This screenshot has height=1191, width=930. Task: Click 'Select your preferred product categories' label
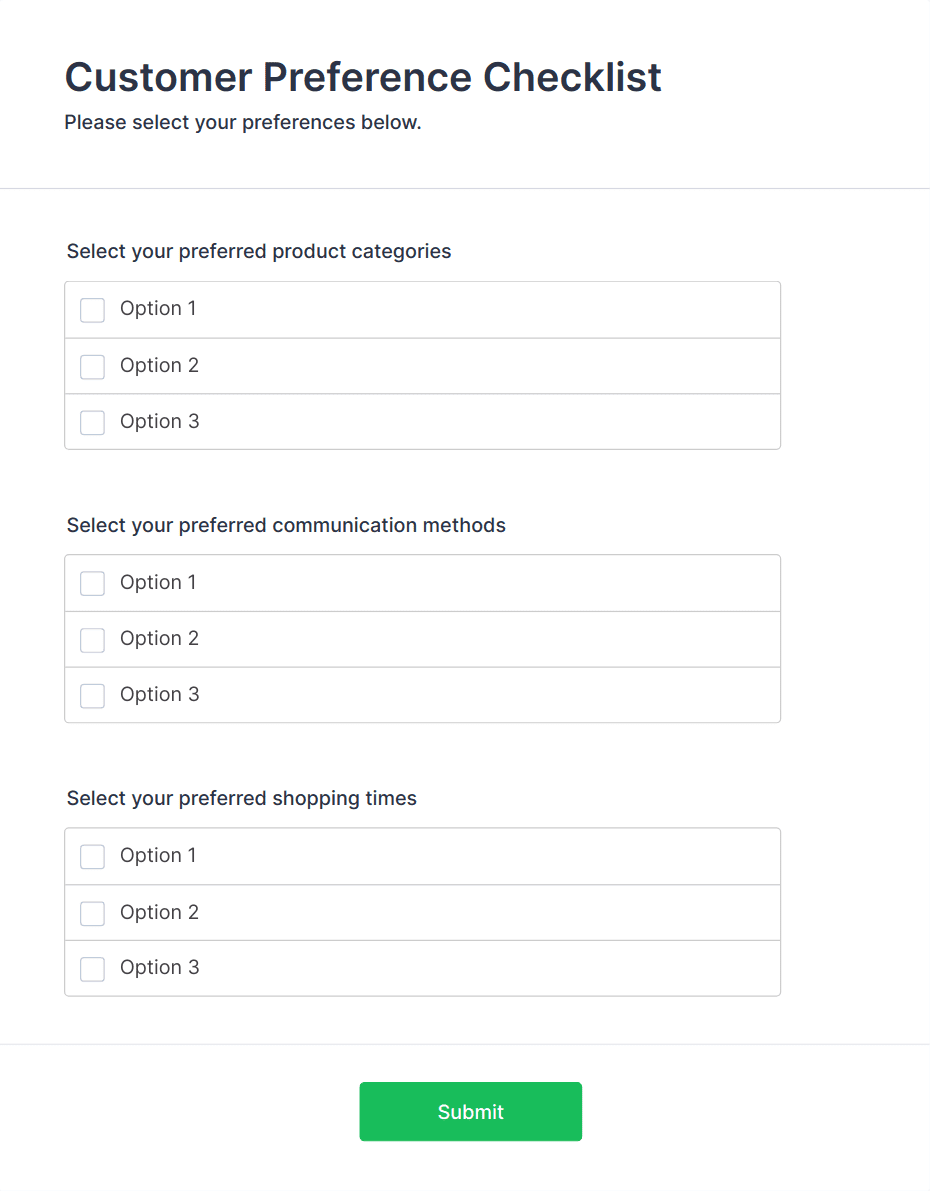pyautogui.click(x=259, y=251)
